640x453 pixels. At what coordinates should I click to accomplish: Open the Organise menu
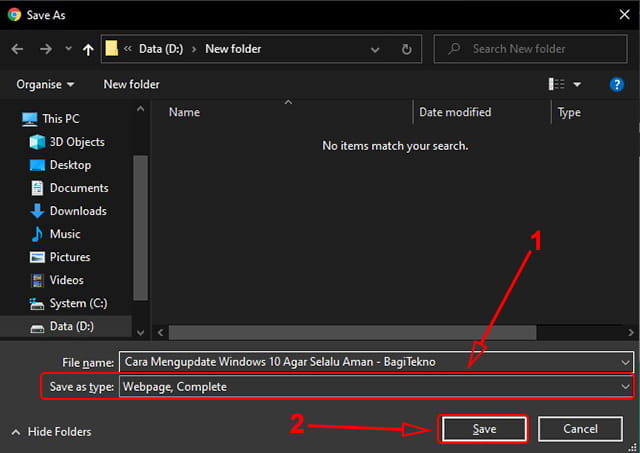[45, 84]
